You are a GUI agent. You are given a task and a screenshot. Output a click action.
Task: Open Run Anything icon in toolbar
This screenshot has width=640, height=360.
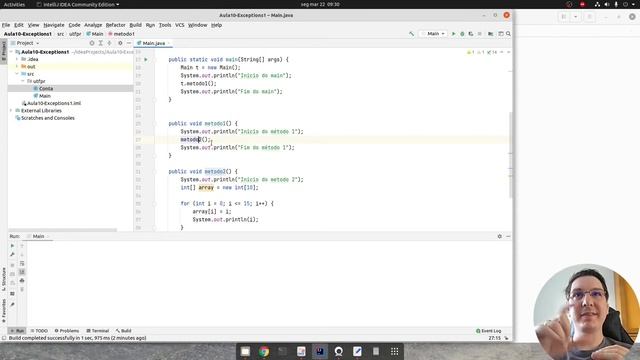click(x=501, y=34)
